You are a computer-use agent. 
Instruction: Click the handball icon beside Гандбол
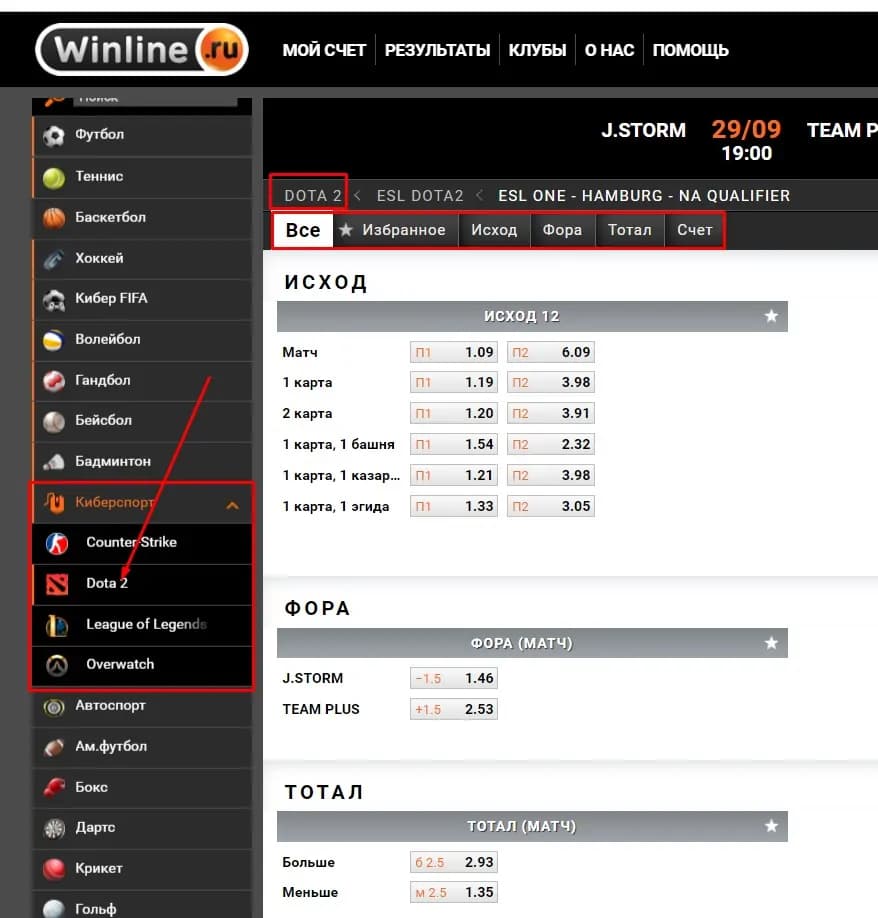(x=54, y=381)
